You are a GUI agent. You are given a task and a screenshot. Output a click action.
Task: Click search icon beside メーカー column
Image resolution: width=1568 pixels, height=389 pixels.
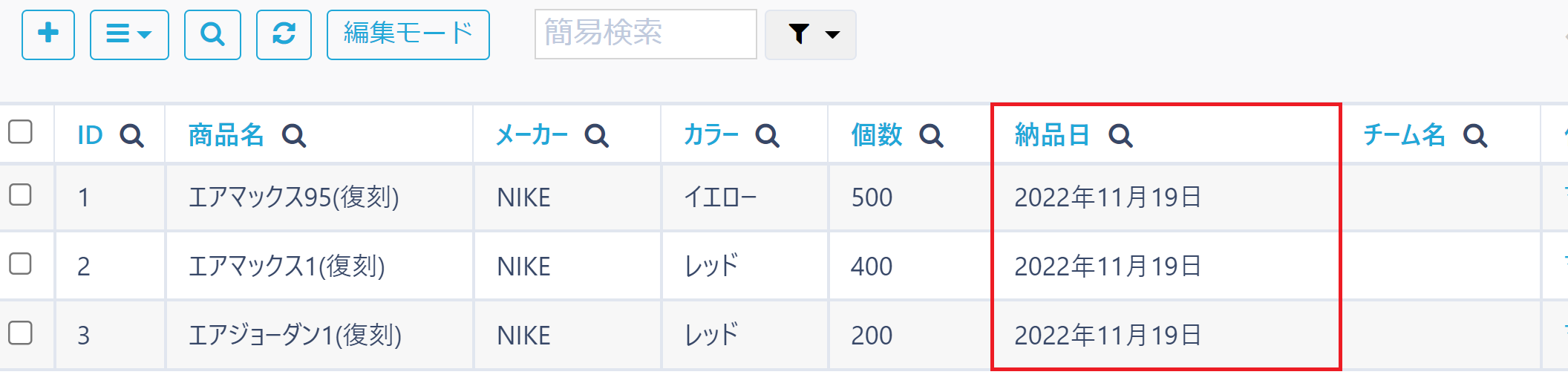coord(597,136)
